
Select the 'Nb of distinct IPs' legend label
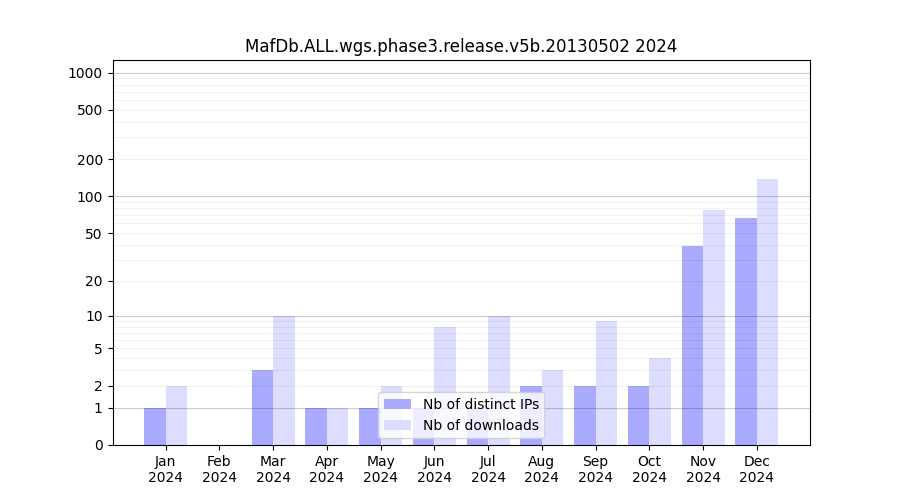tap(480, 404)
